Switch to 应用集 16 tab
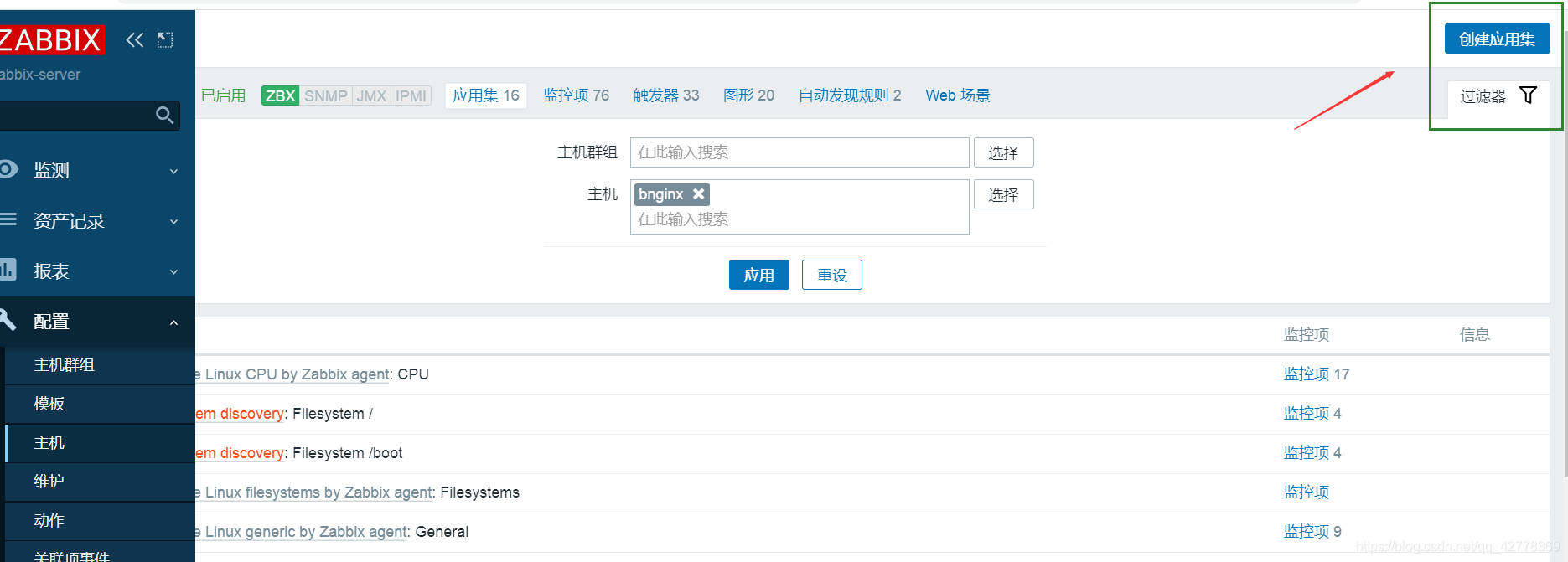The image size is (1568, 562). pos(486,95)
